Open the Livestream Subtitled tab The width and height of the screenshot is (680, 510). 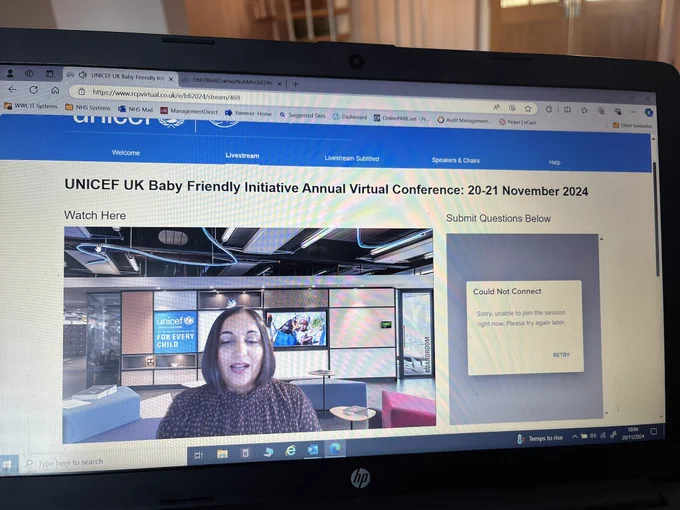pyautogui.click(x=352, y=158)
